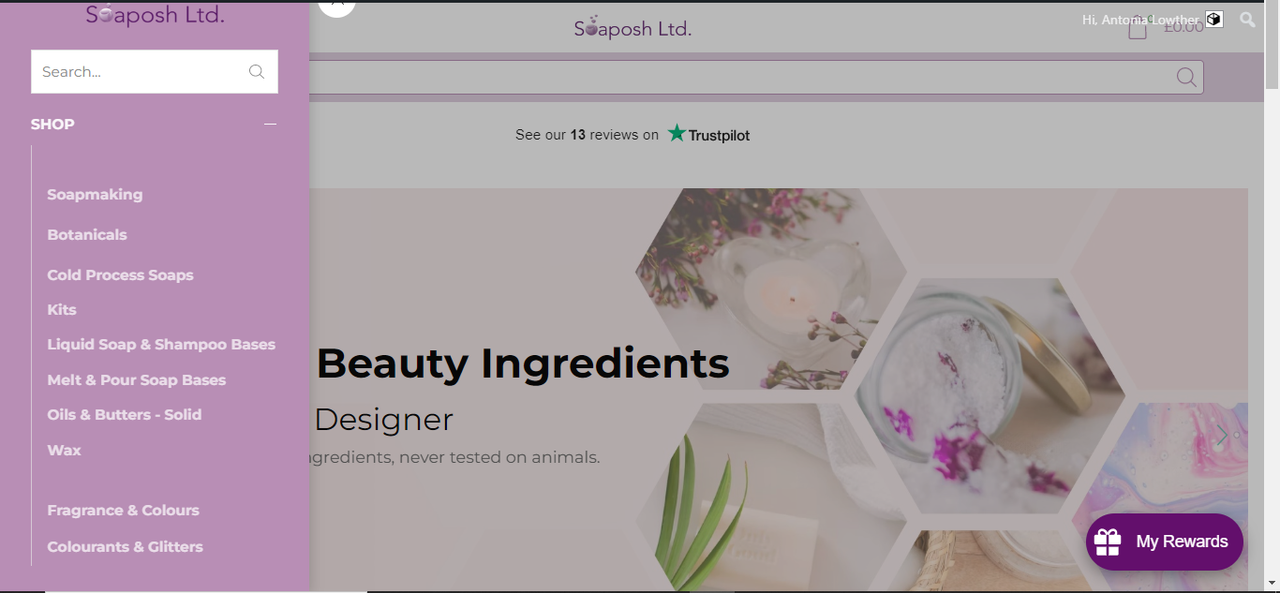Open Cold Process Soaps category
Viewport: 1280px width, 593px height.
(x=120, y=275)
